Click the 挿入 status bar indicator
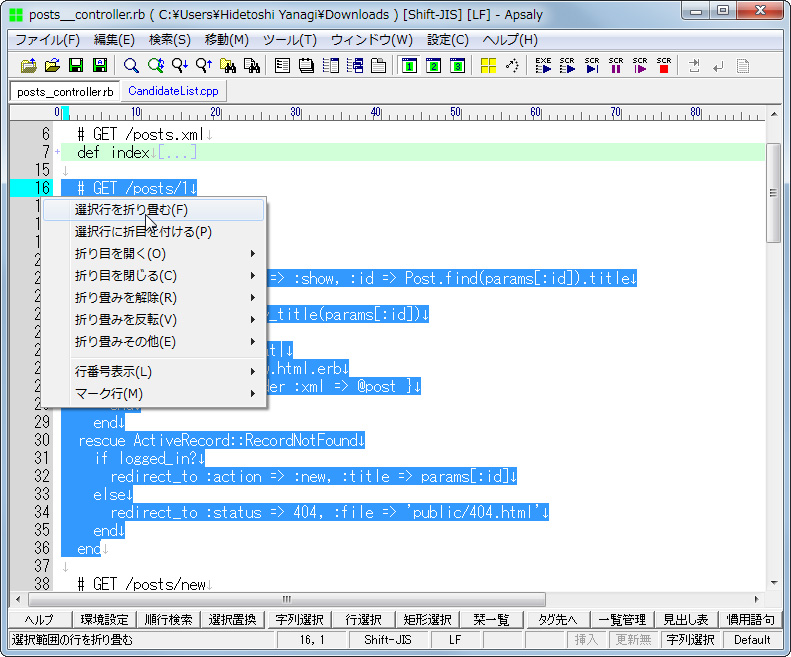 pyautogui.click(x=586, y=640)
